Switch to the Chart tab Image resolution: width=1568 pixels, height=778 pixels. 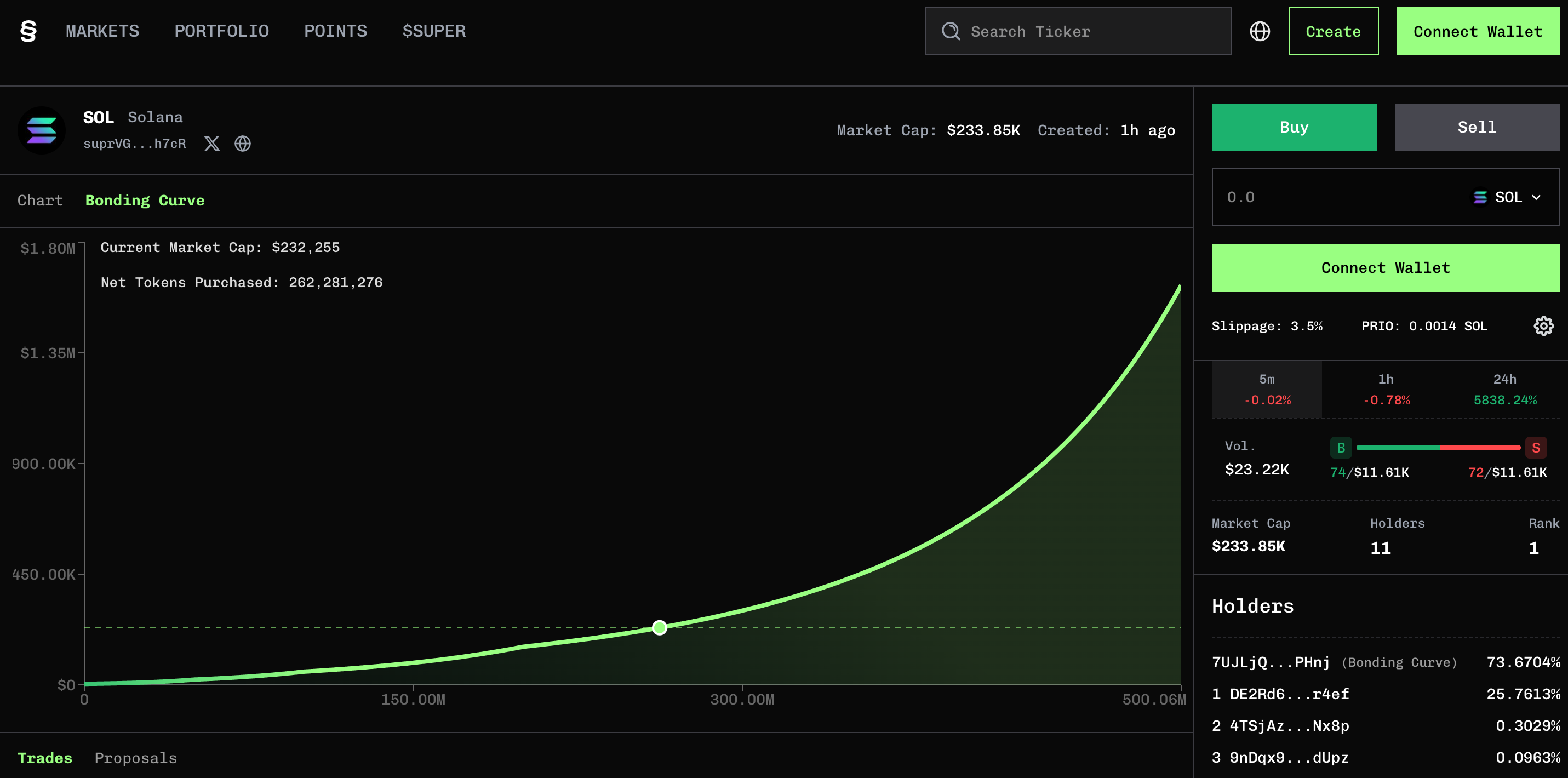click(x=40, y=201)
